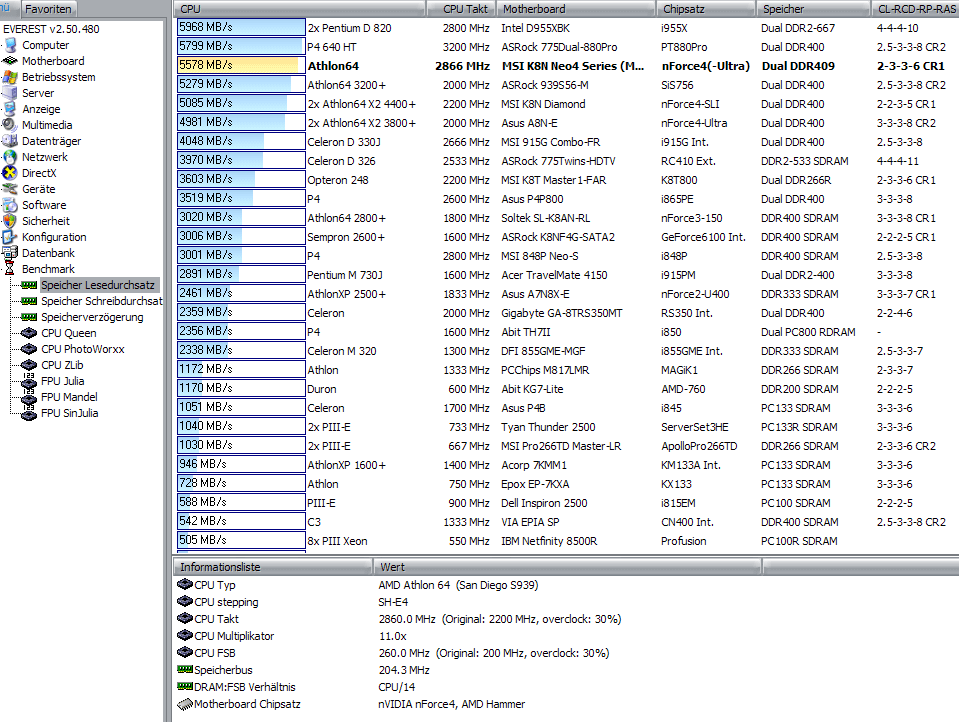Select the CPU PhotoWorxx benchmark label
This screenshot has width=959, height=722.
pyautogui.click(x=83, y=349)
